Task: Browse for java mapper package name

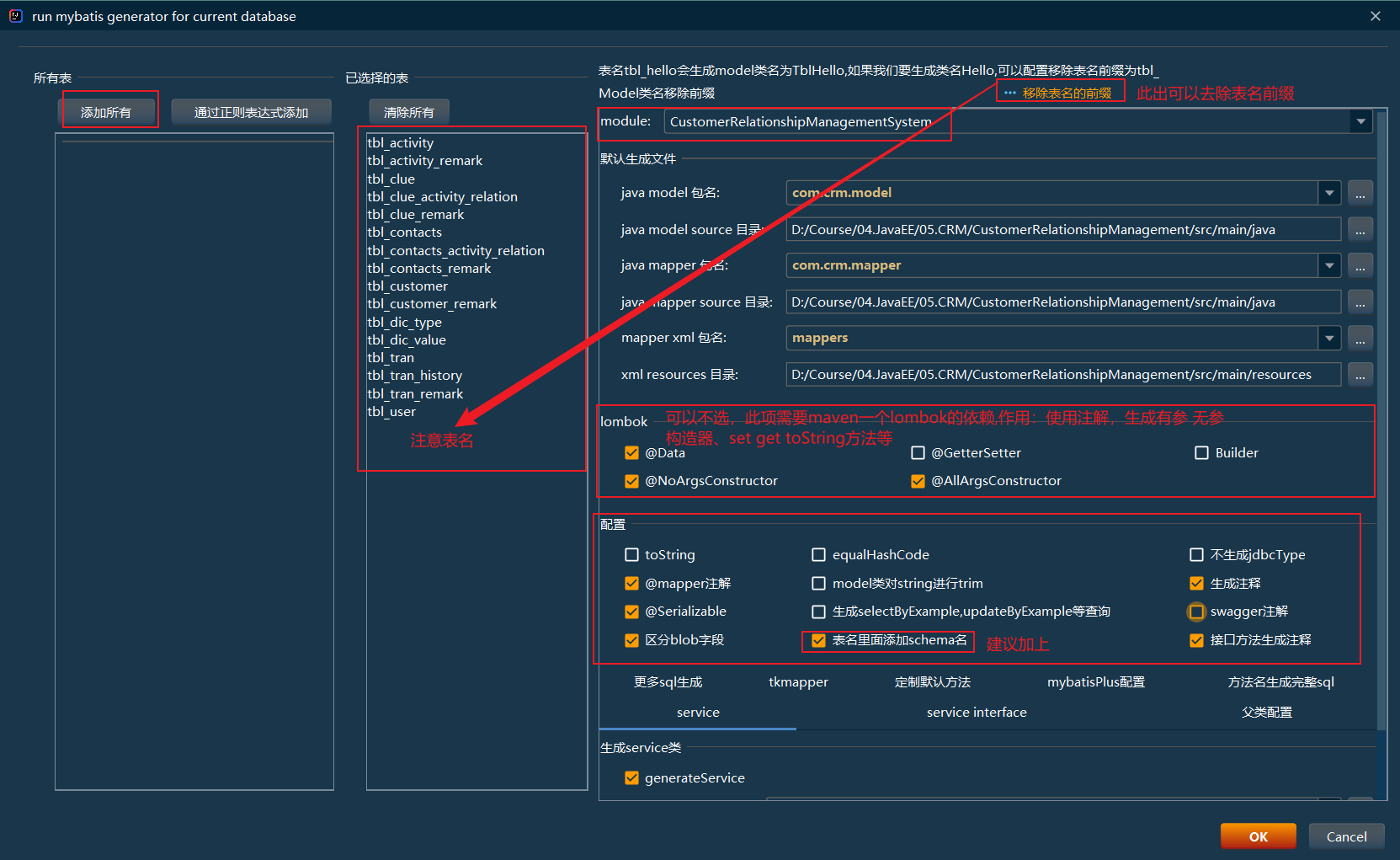Action: [x=1360, y=265]
